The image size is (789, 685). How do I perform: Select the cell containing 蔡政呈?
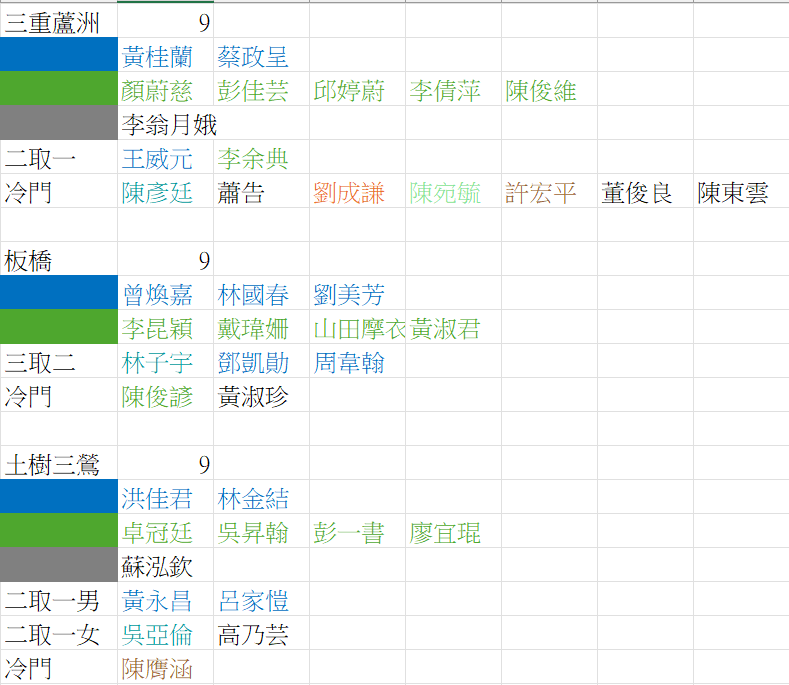(262, 54)
